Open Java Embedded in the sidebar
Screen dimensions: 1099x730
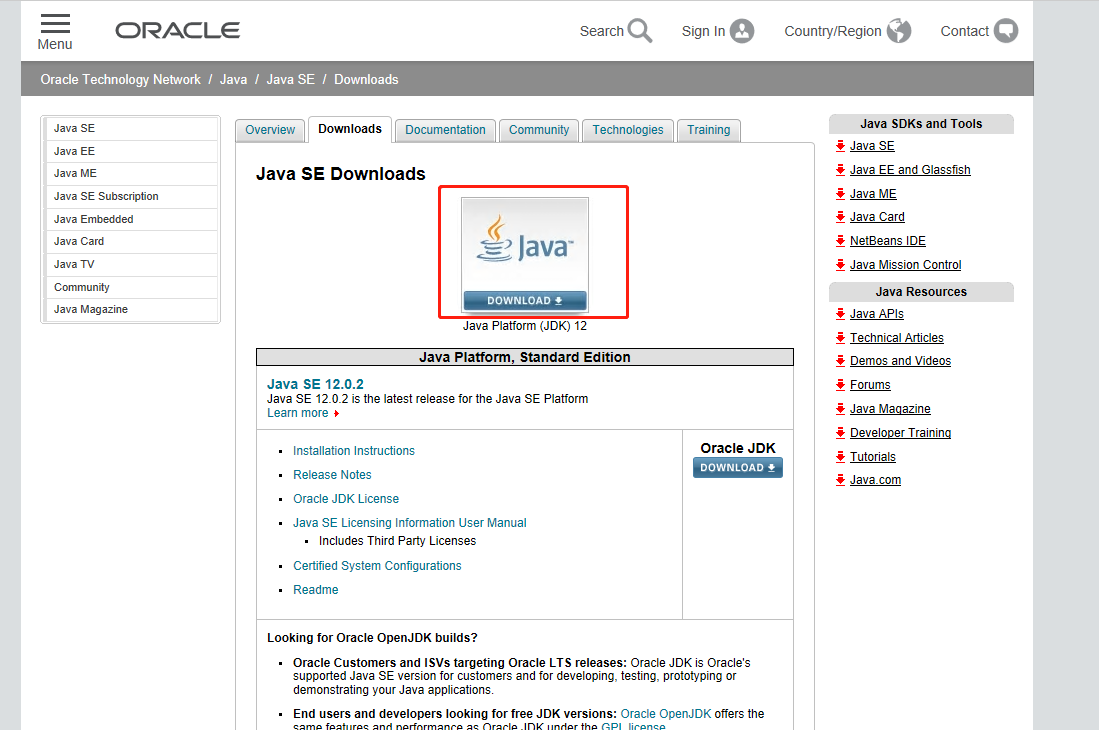coord(131,219)
